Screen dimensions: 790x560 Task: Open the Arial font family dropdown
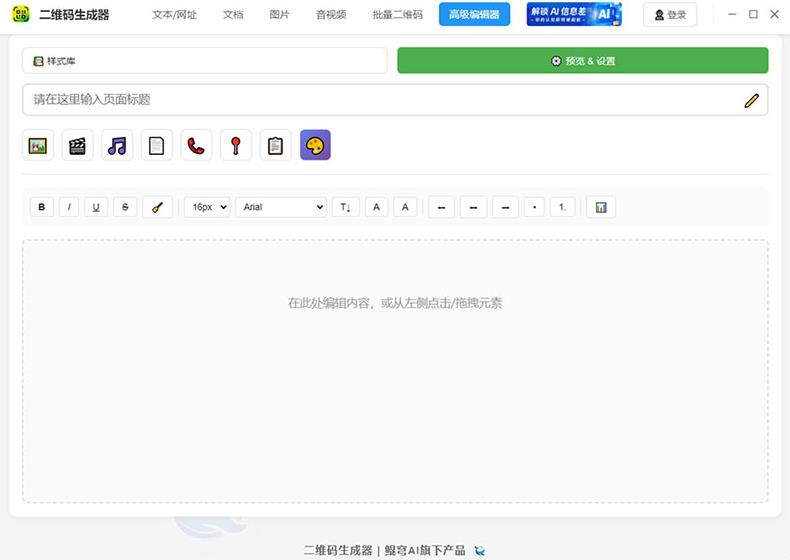coord(281,207)
